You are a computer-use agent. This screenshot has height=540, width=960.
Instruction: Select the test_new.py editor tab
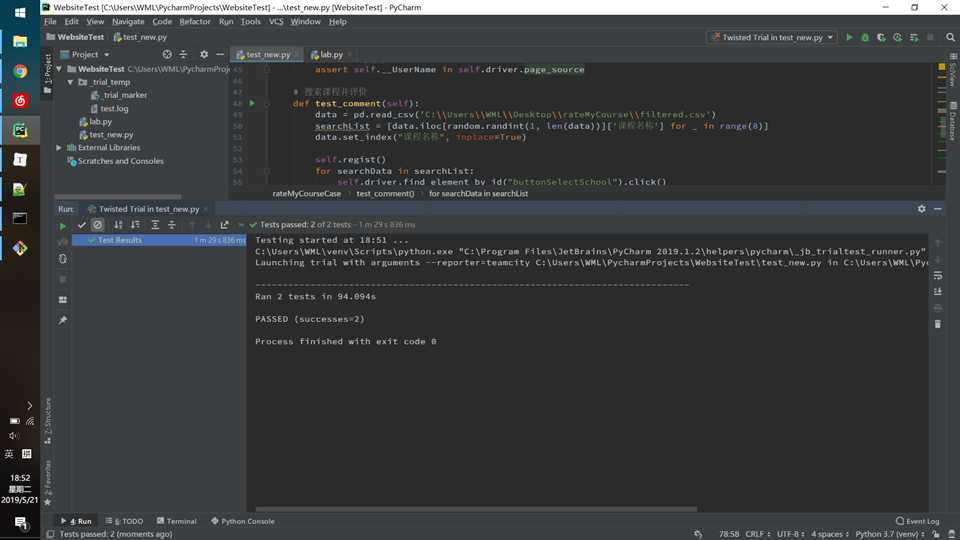coord(268,54)
